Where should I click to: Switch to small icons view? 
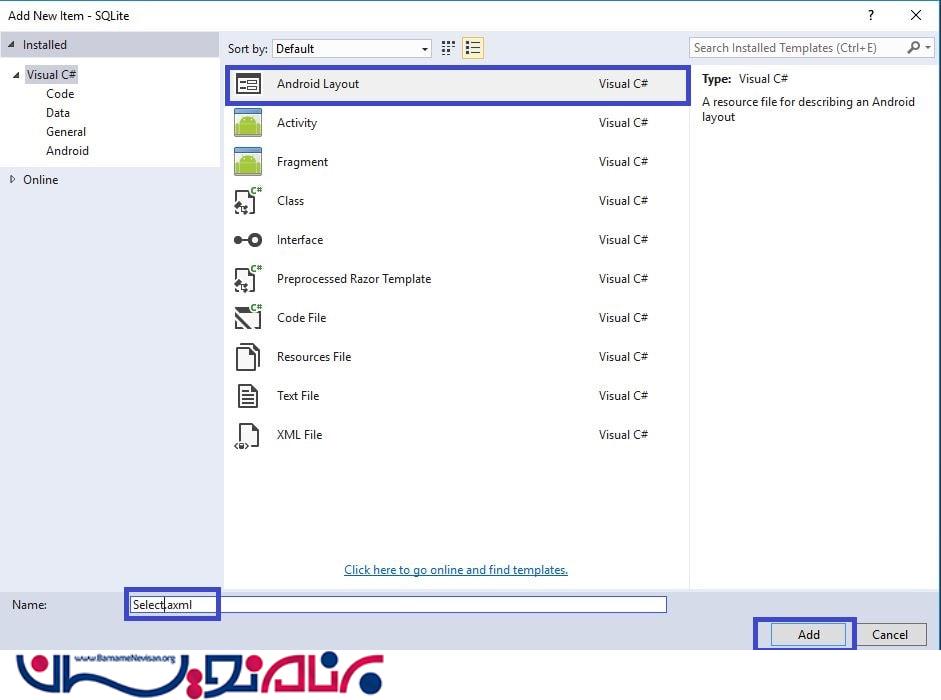pos(448,48)
